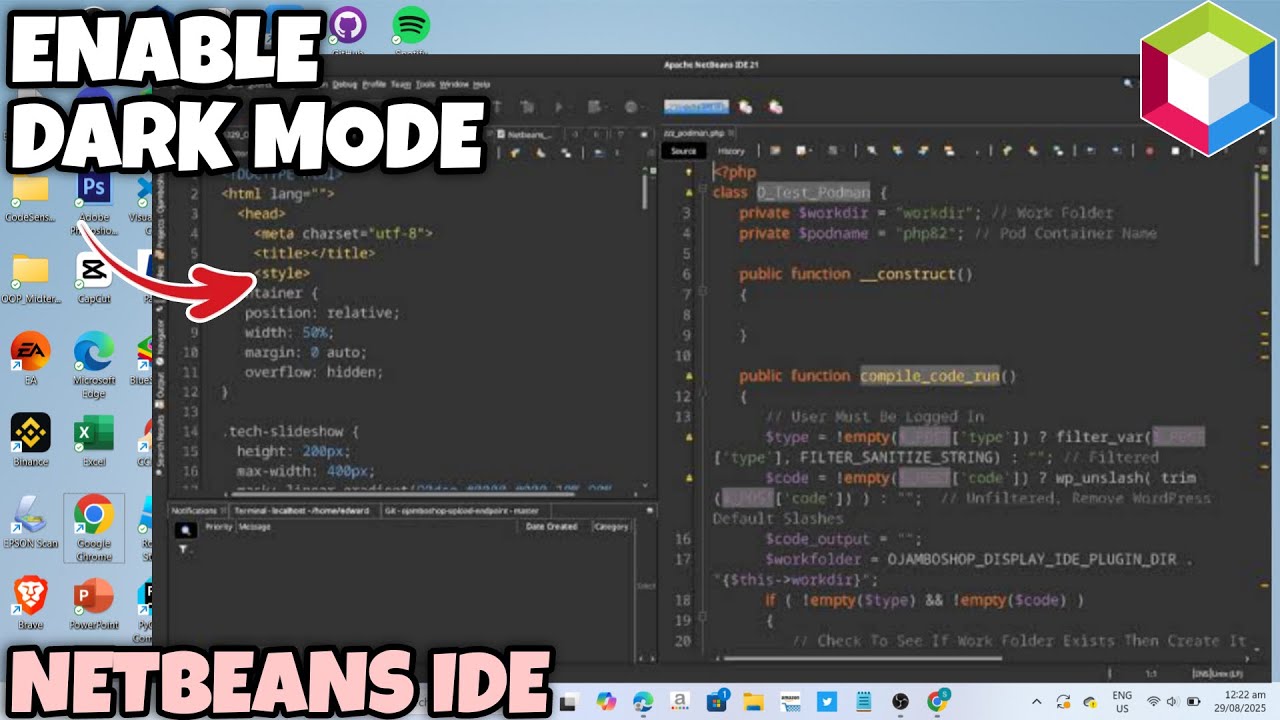Open the NetBeans project configuration dropdown
Viewport: 1280px width, 720px height.
pyautogui.click(x=696, y=106)
